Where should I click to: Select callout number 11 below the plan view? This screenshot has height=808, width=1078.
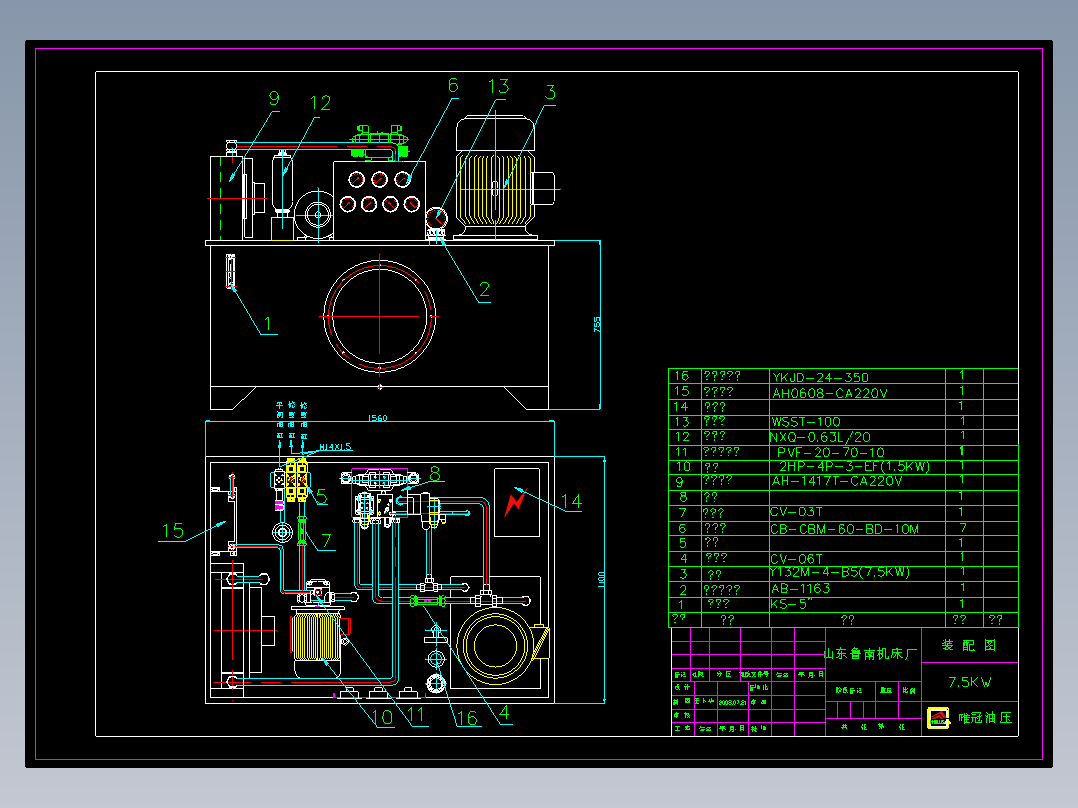coord(415,715)
